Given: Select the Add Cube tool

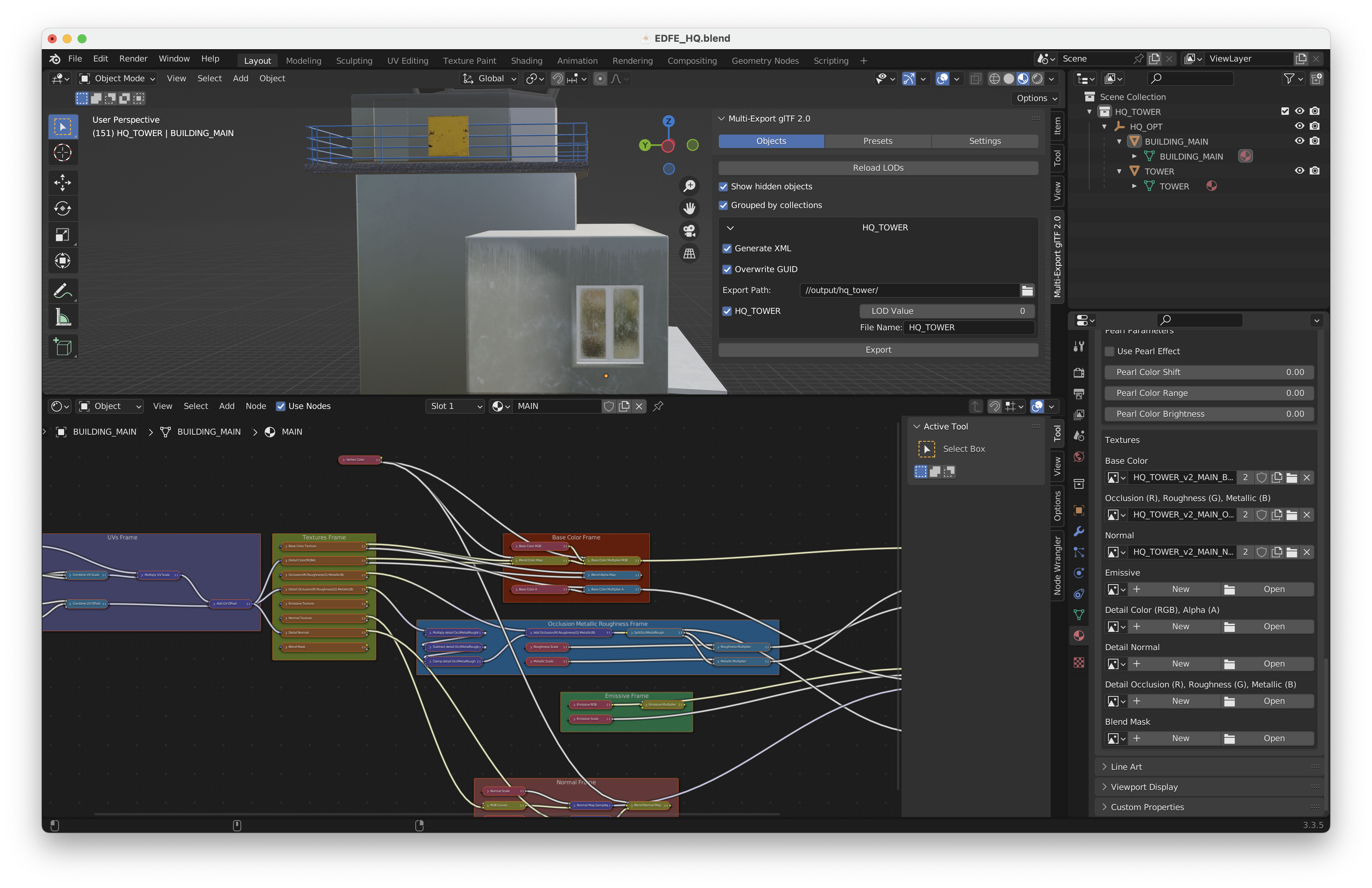Looking at the screenshot, I should click(x=62, y=347).
